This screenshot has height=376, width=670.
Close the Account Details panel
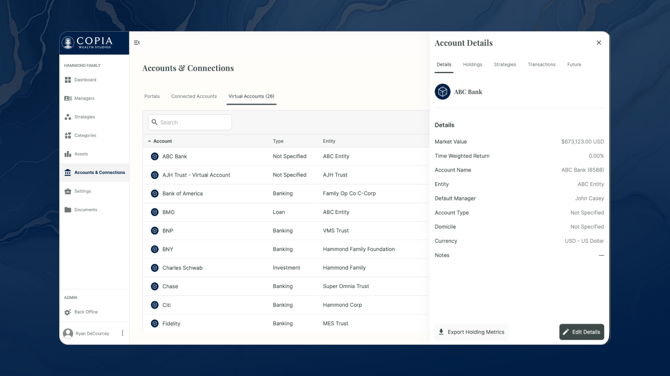click(599, 43)
